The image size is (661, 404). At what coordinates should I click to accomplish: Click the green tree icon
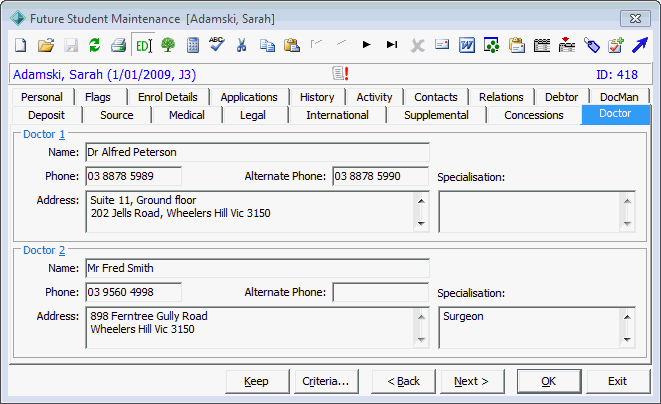pos(168,45)
